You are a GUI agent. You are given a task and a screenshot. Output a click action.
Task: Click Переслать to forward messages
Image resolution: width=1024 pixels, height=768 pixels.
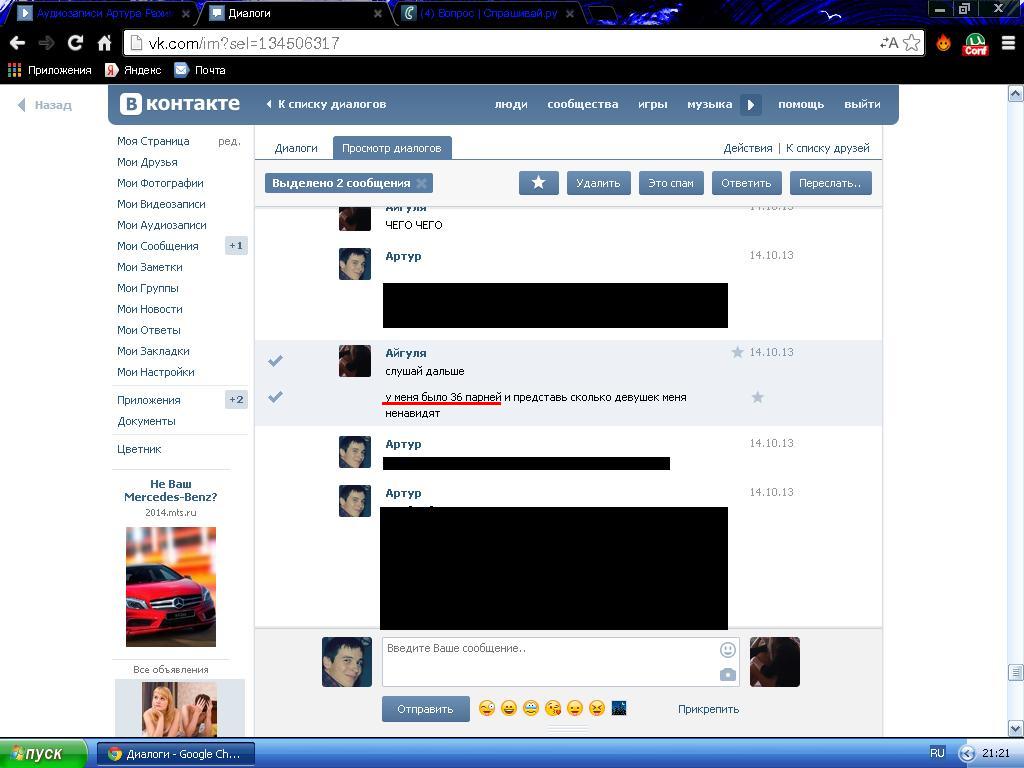(x=830, y=183)
